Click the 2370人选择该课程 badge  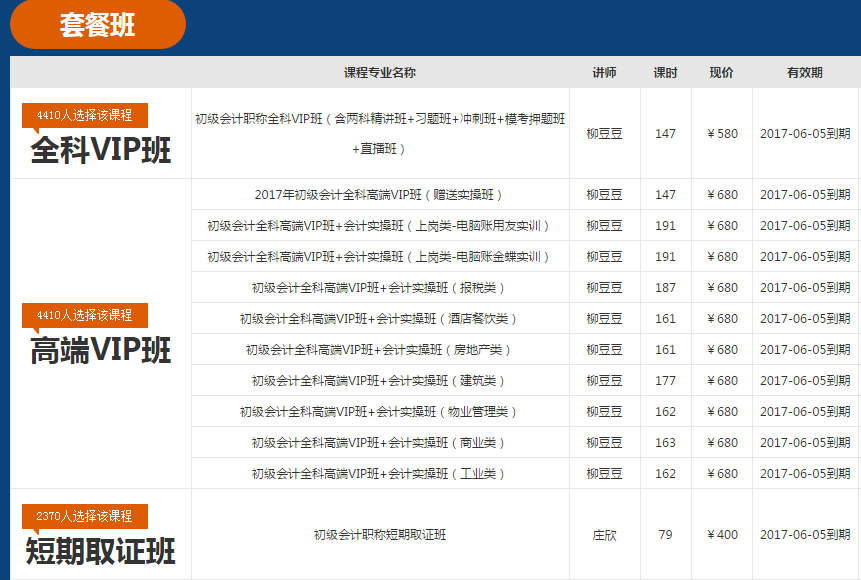(x=85, y=516)
